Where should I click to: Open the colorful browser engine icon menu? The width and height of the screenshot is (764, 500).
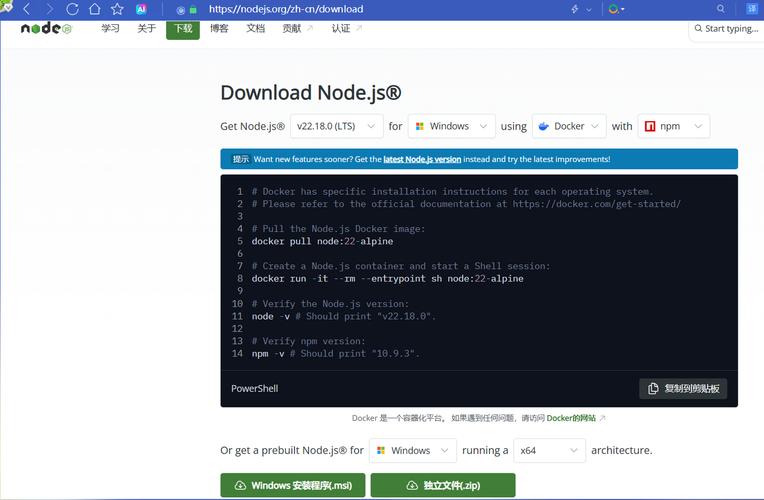(616, 9)
